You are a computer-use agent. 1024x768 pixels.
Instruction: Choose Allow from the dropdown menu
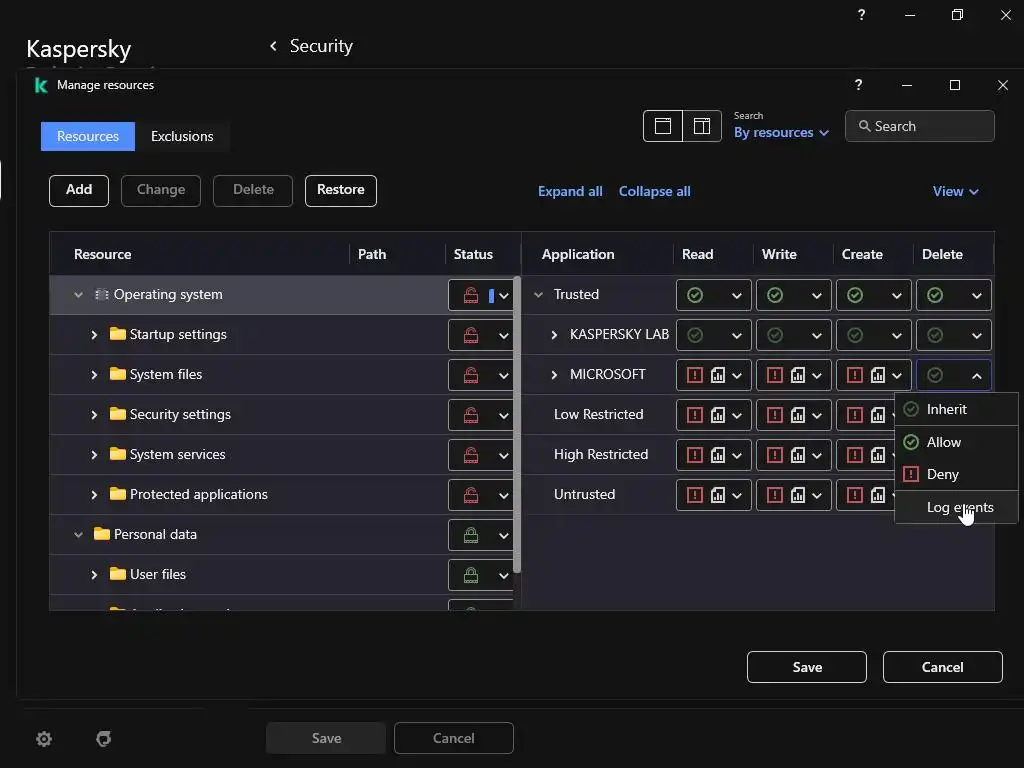point(956,442)
